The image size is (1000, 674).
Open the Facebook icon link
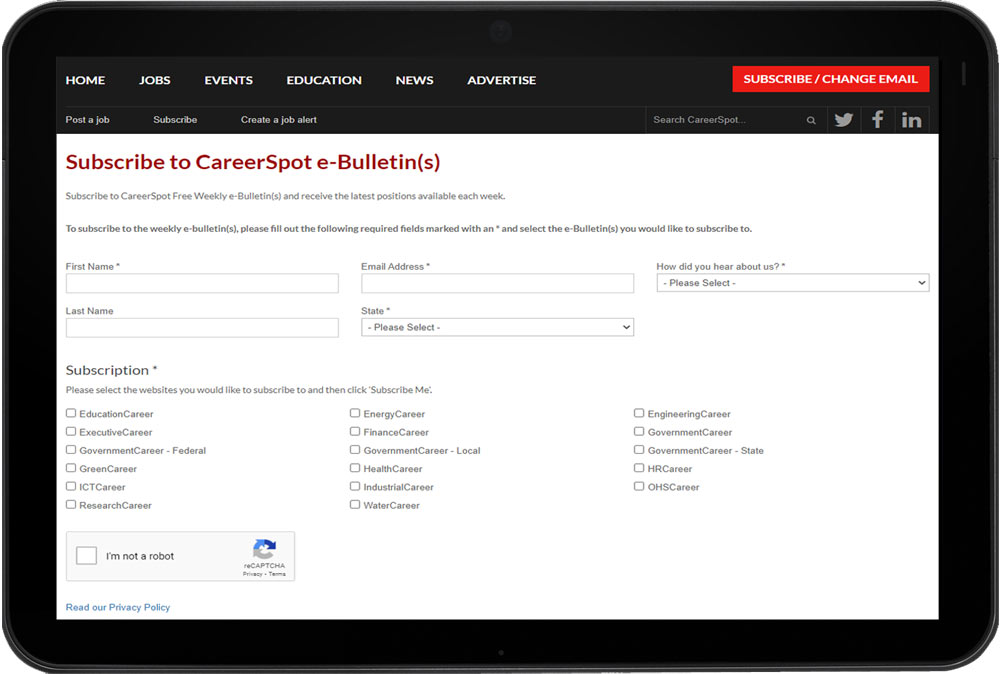point(878,120)
